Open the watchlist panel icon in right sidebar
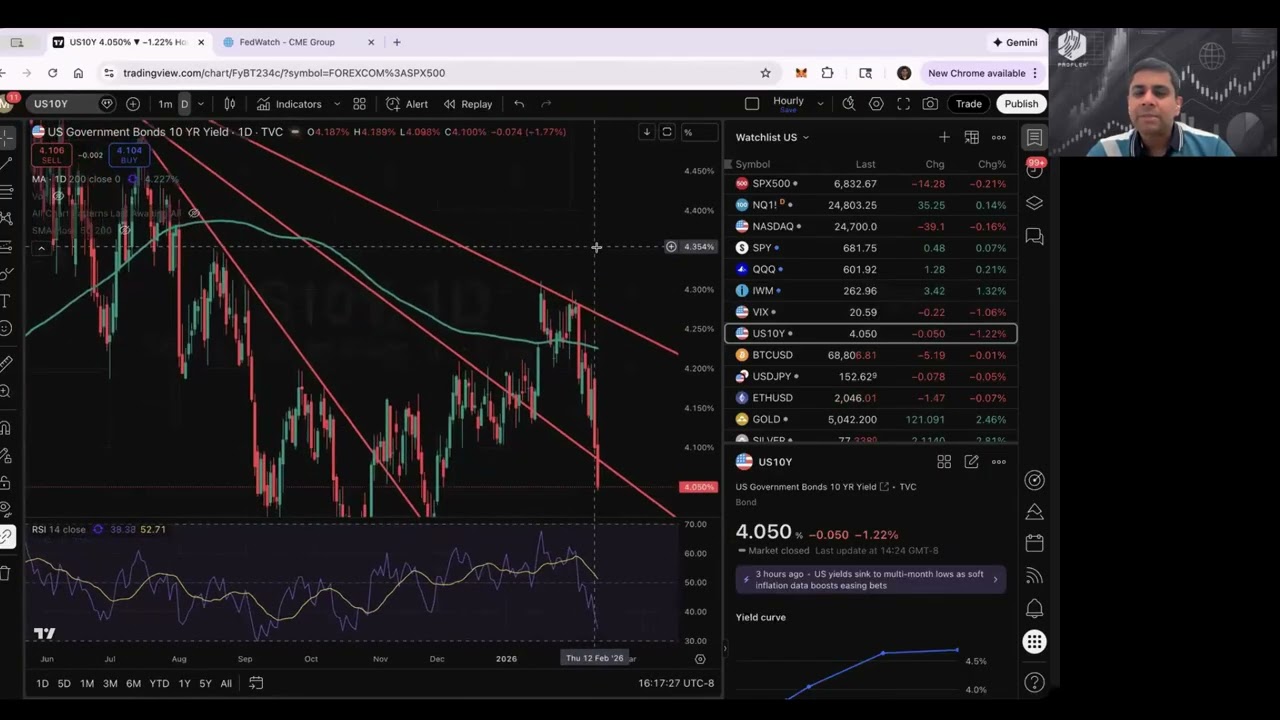This screenshot has width=1280, height=720. [1034, 138]
